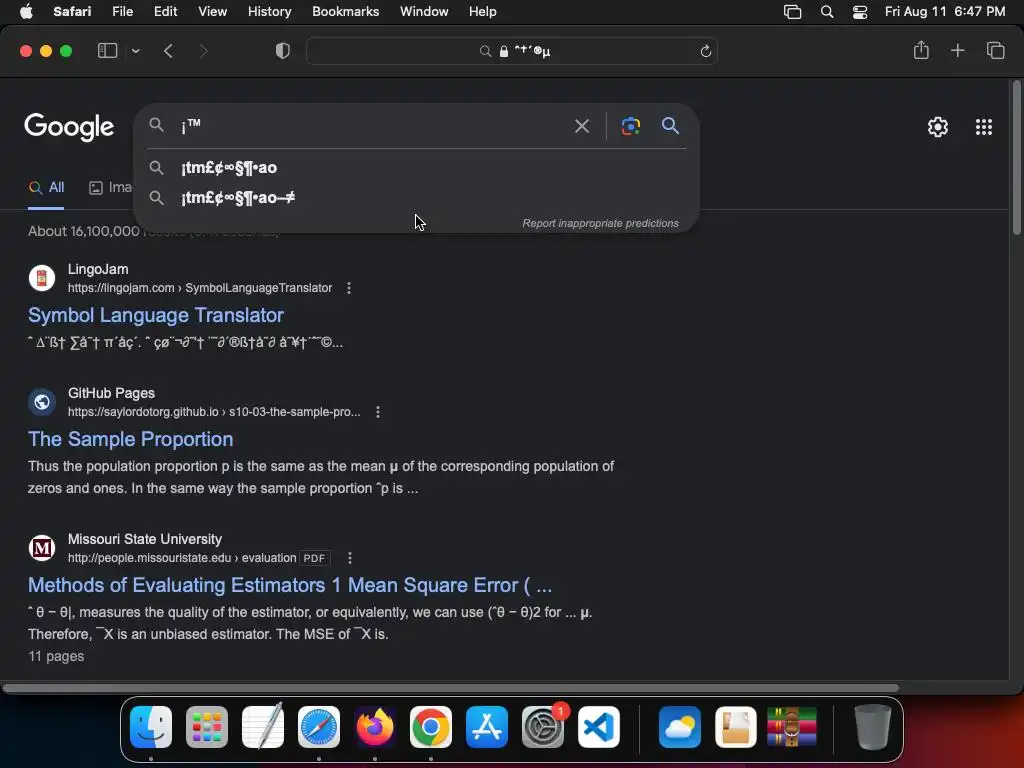The width and height of the screenshot is (1024, 768).
Task: Click the horizontal page scrollbar
Action: pos(451,688)
